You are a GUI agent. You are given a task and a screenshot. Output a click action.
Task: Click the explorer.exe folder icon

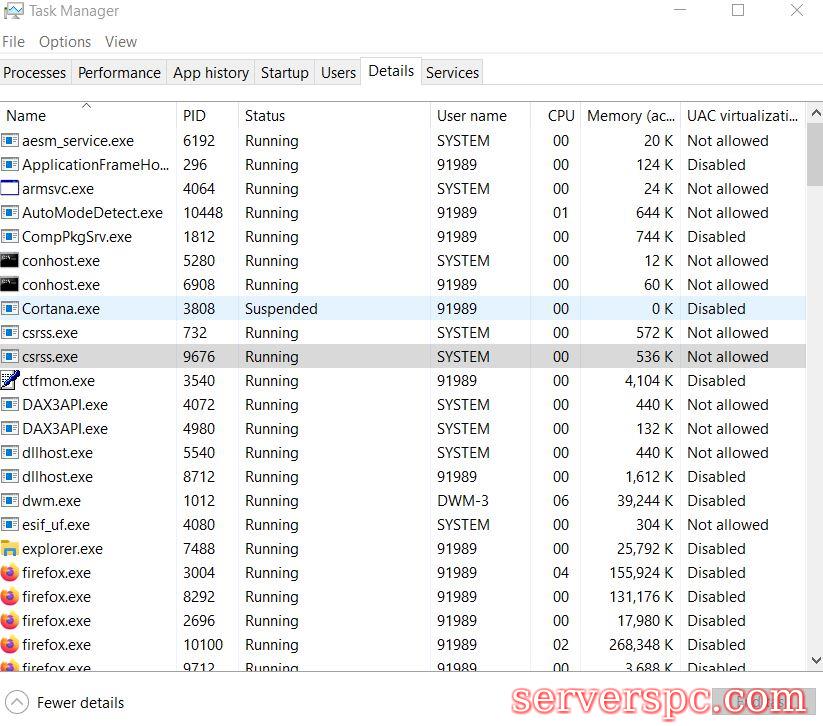click(x=10, y=549)
